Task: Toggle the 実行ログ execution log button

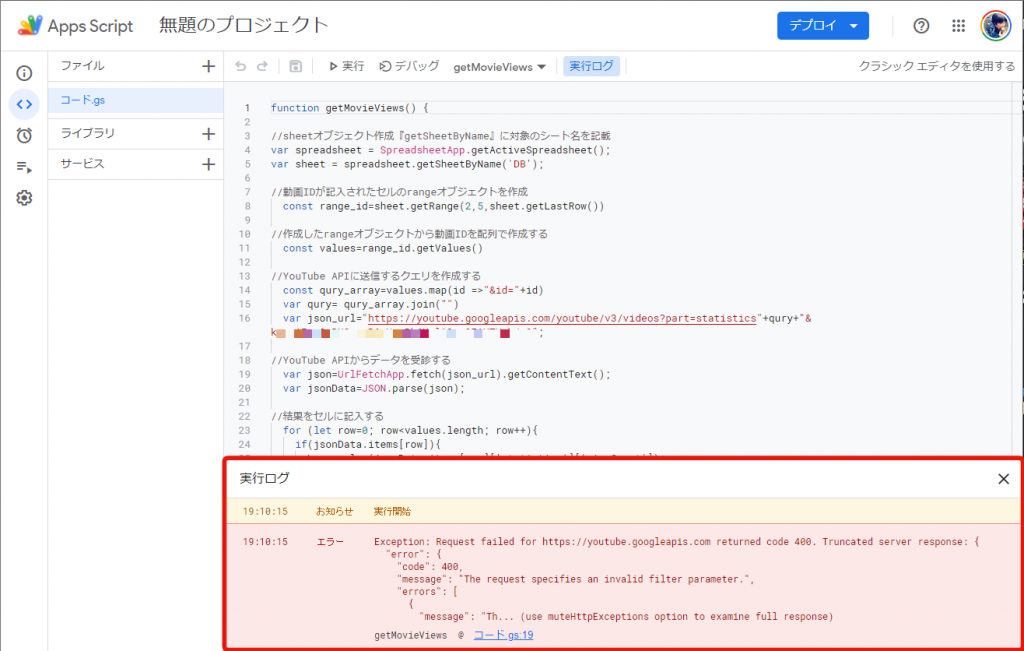Action: (x=592, y=66)
